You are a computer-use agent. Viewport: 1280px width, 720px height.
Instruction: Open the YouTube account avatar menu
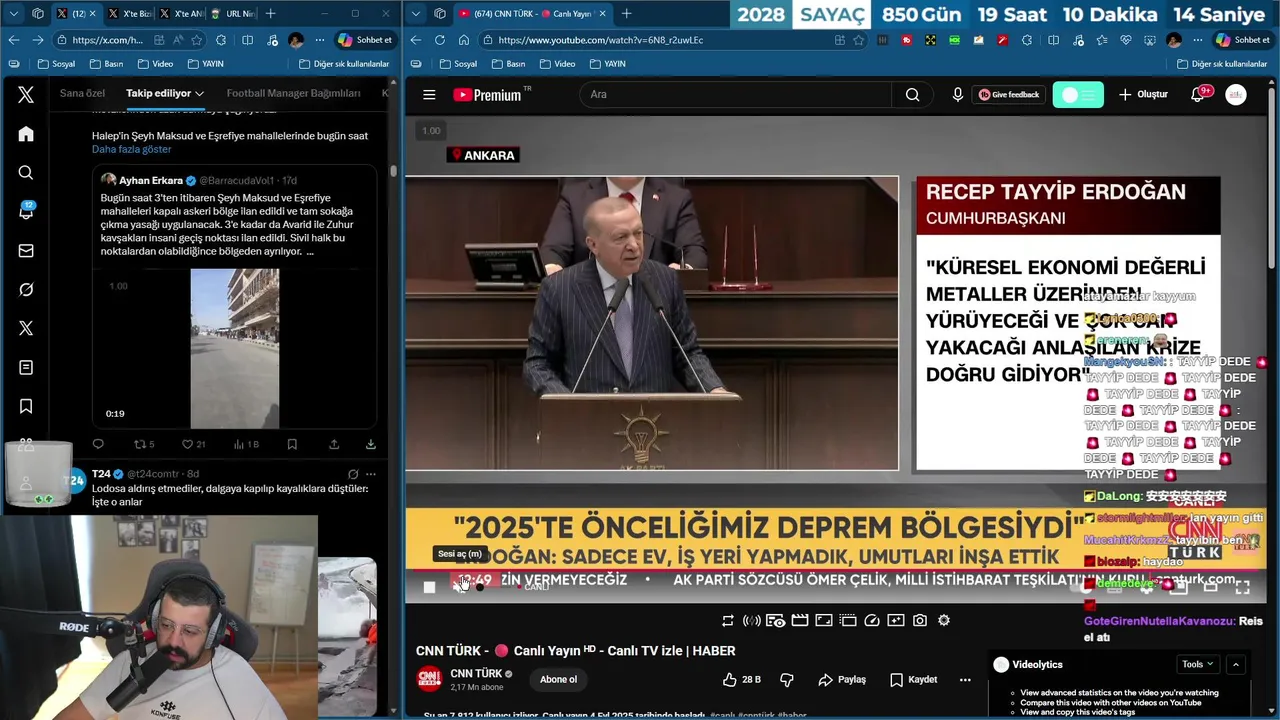click(x=1236, y=95)
